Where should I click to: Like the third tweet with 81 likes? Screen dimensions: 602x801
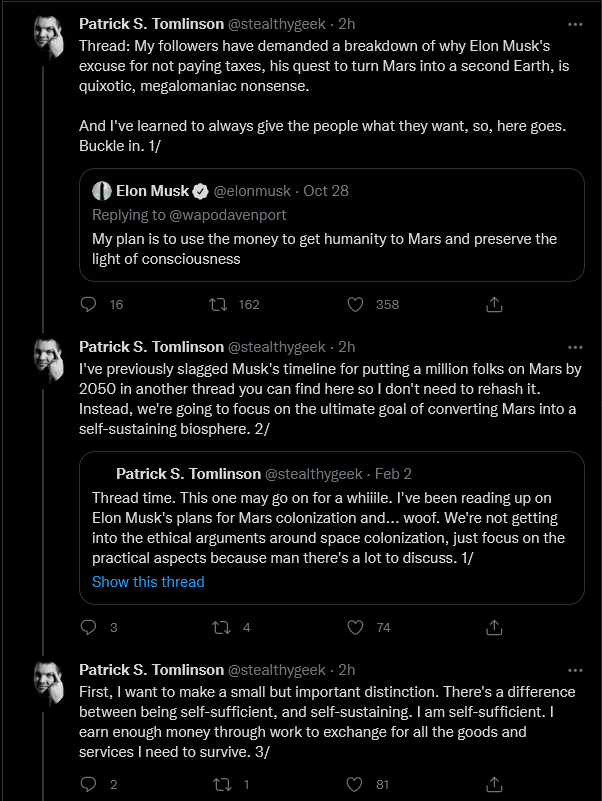(x=354, y=784)
